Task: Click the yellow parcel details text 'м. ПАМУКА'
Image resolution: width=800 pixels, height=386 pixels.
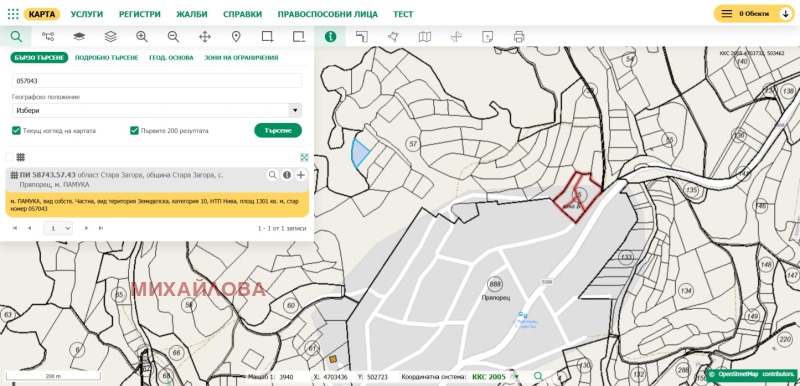Action: click(157, 205)
